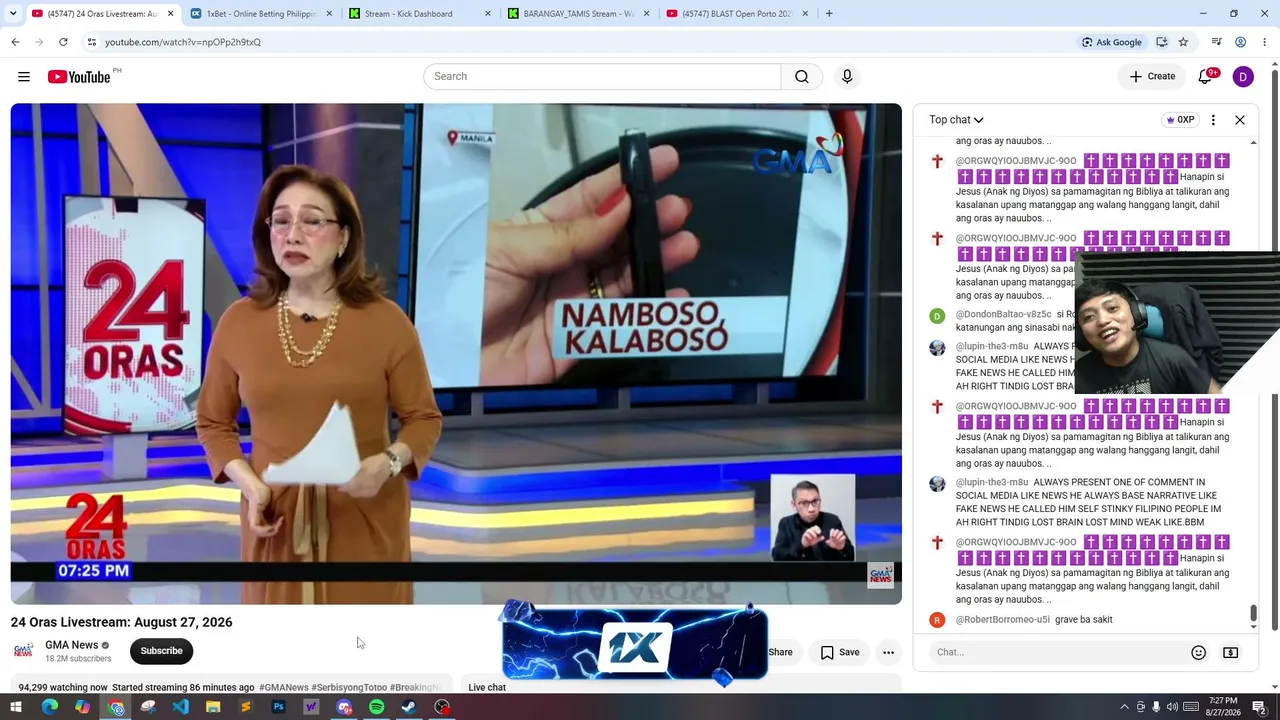Open the Super Chat purchase icon
Viewport: 1280px width, 720px height.
(1231, 652)
